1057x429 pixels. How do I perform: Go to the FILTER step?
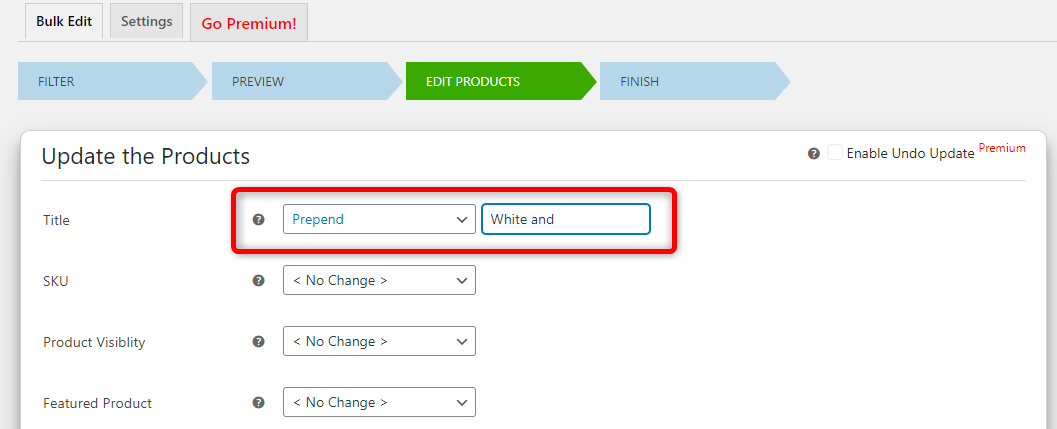112,81
